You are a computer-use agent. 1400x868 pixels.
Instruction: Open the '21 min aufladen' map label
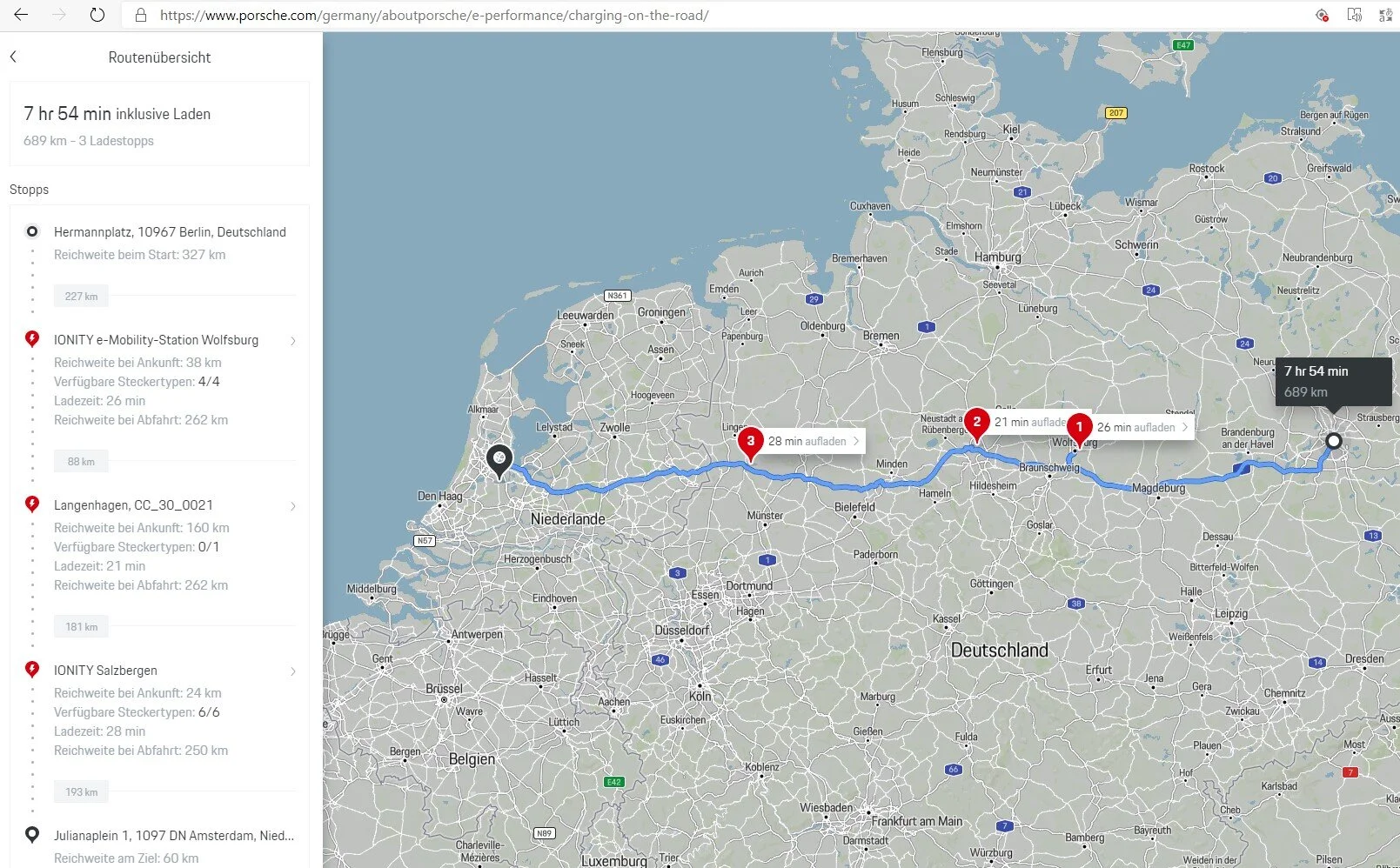[x=1029, y=422]
